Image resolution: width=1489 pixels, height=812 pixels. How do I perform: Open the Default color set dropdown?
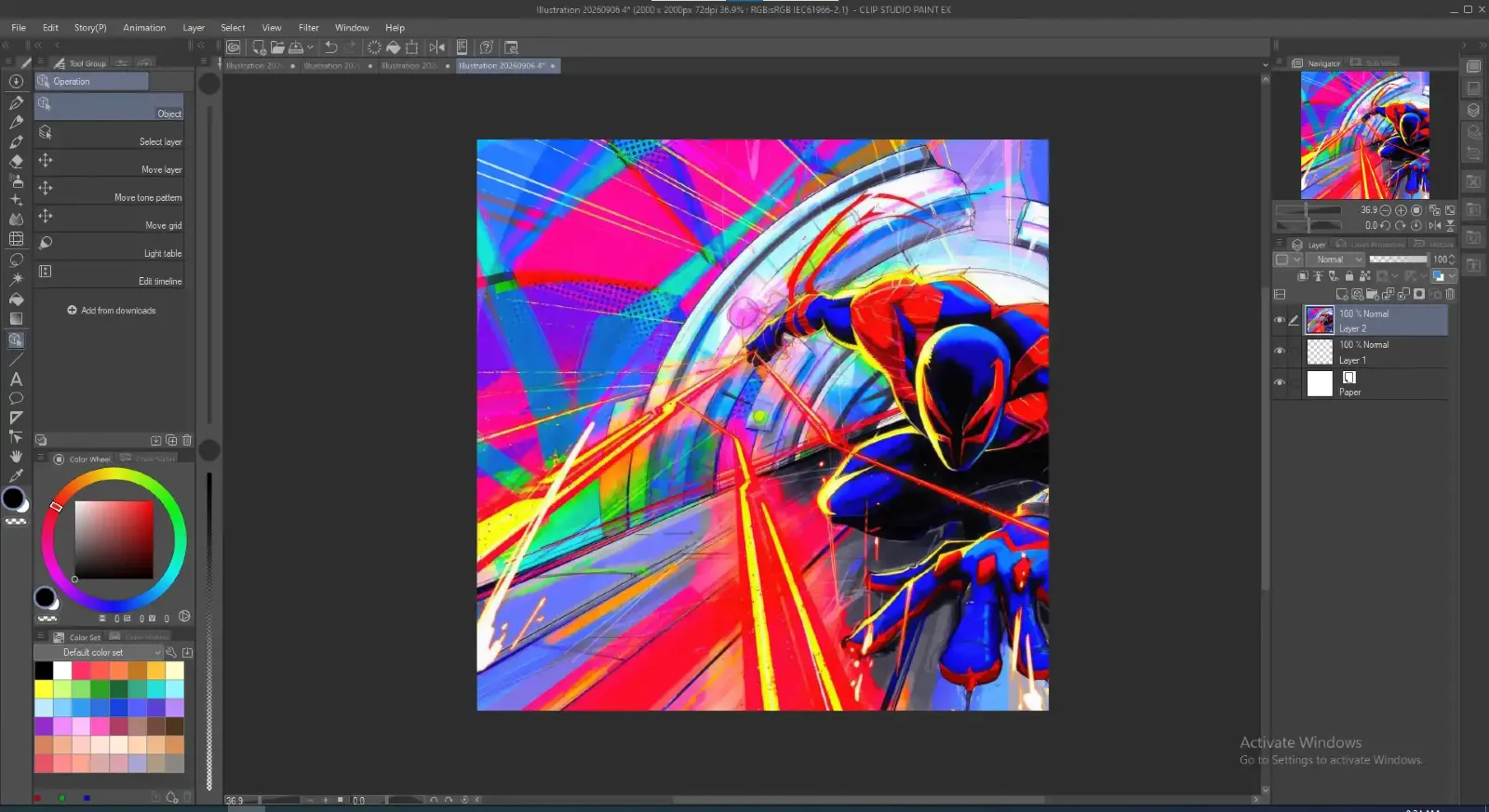(100, 653)
